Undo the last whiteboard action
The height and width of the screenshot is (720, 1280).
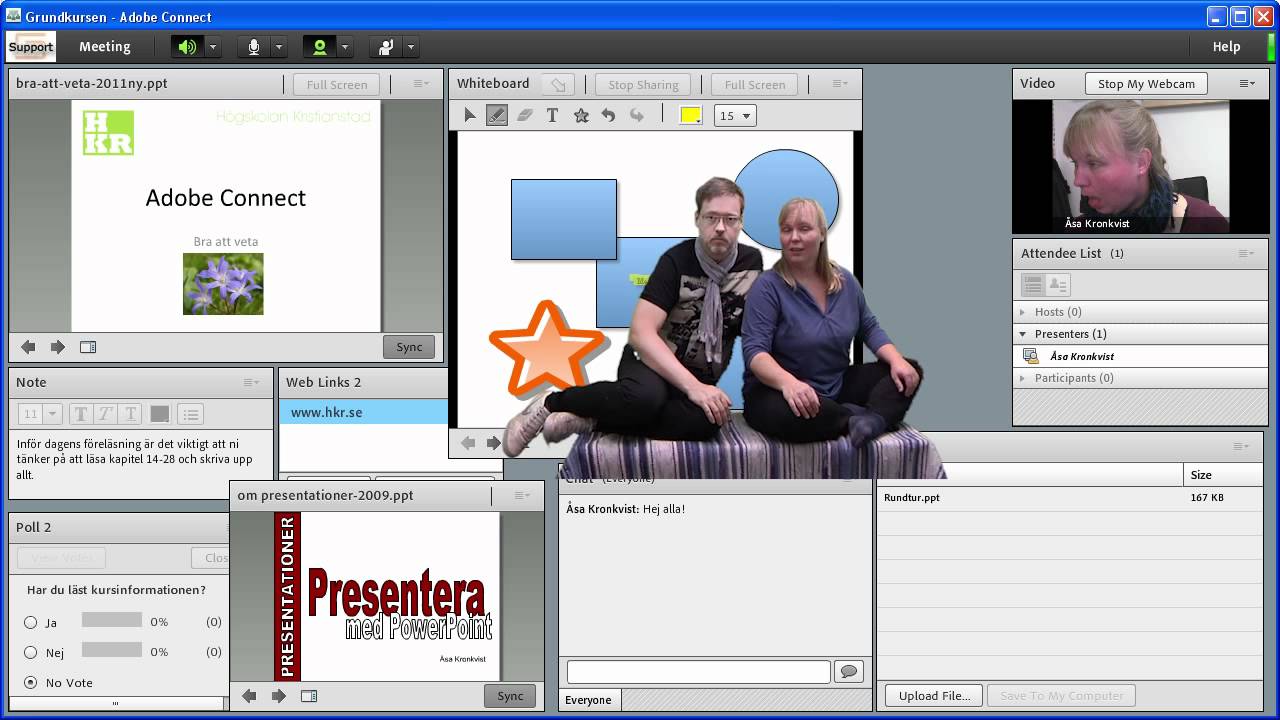(608, 115)
